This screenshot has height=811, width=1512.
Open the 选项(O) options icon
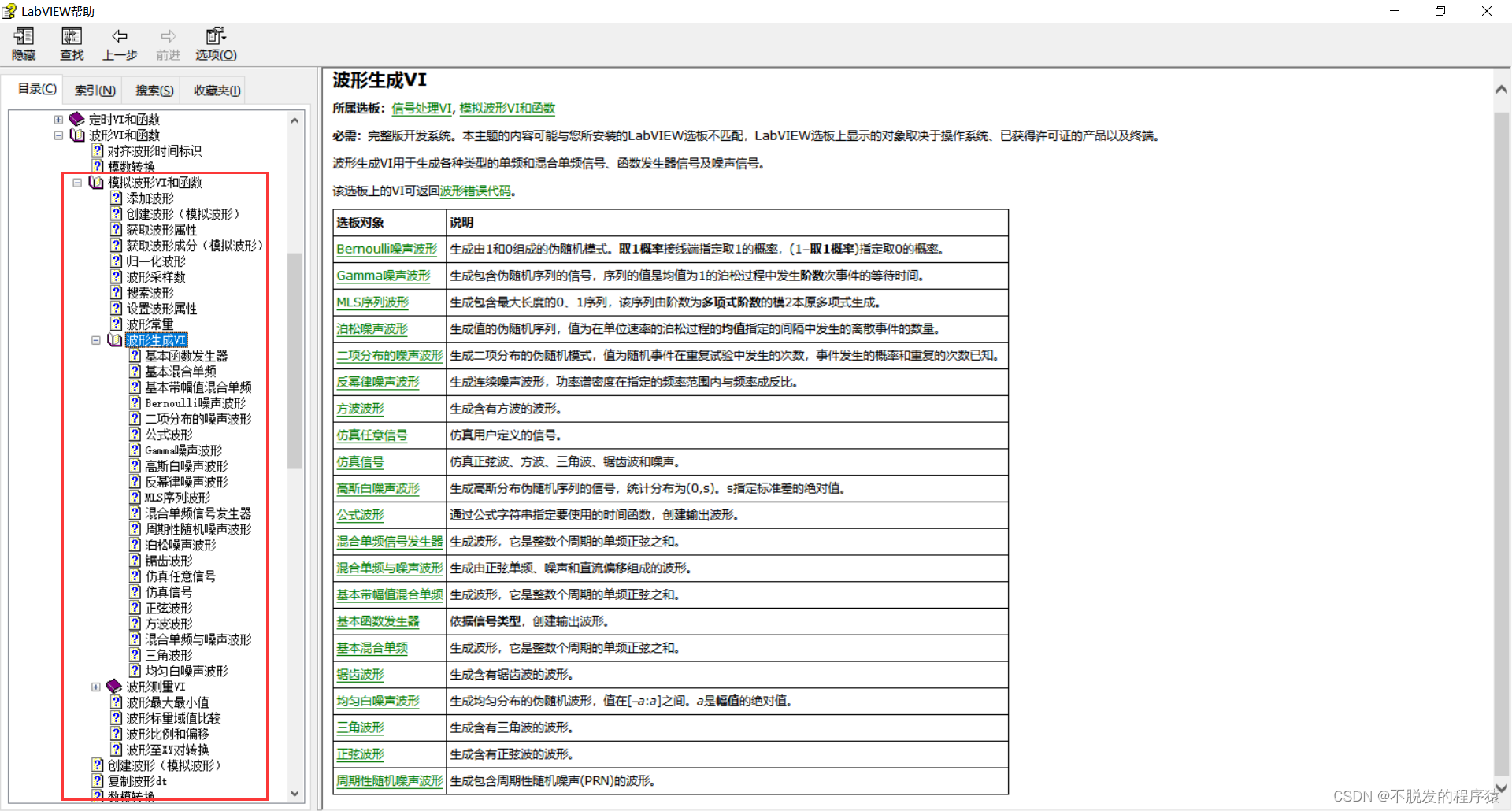pyautogui.click(x=216, y=36)
